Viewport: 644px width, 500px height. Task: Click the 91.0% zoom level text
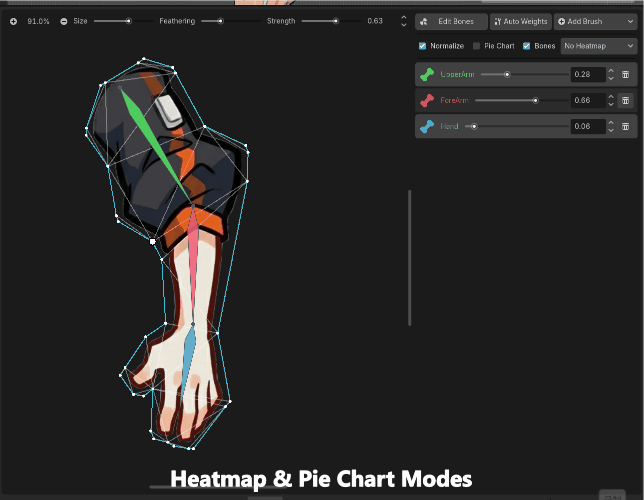coord(38,21)
